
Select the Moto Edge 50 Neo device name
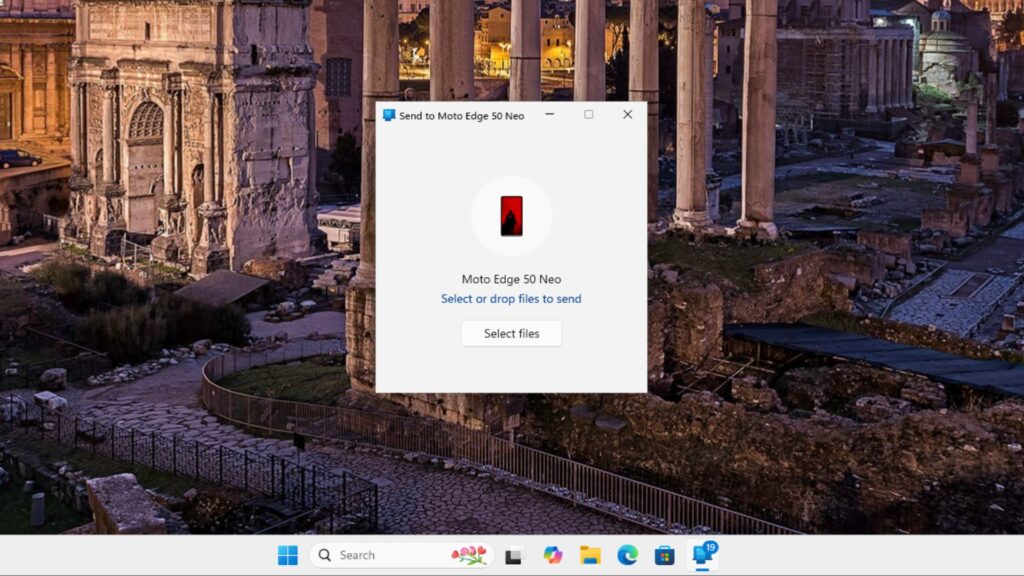click(511, 279)
